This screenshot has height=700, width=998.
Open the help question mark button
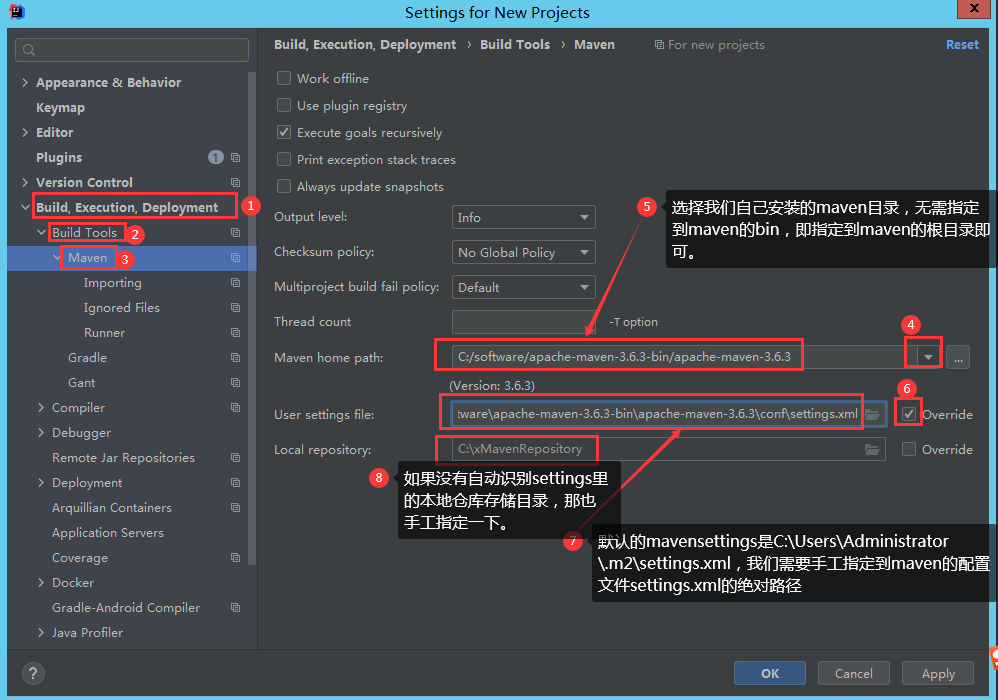33,673
